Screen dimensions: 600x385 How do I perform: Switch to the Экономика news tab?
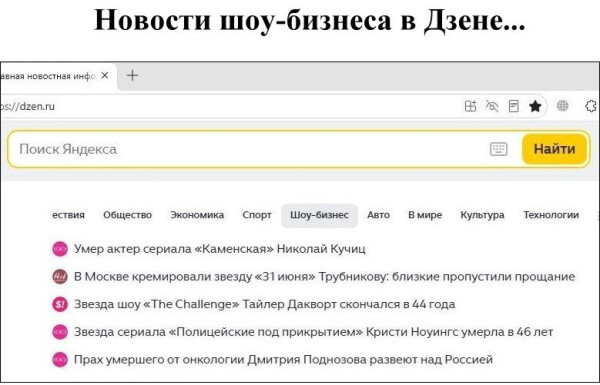click(197, 215)
